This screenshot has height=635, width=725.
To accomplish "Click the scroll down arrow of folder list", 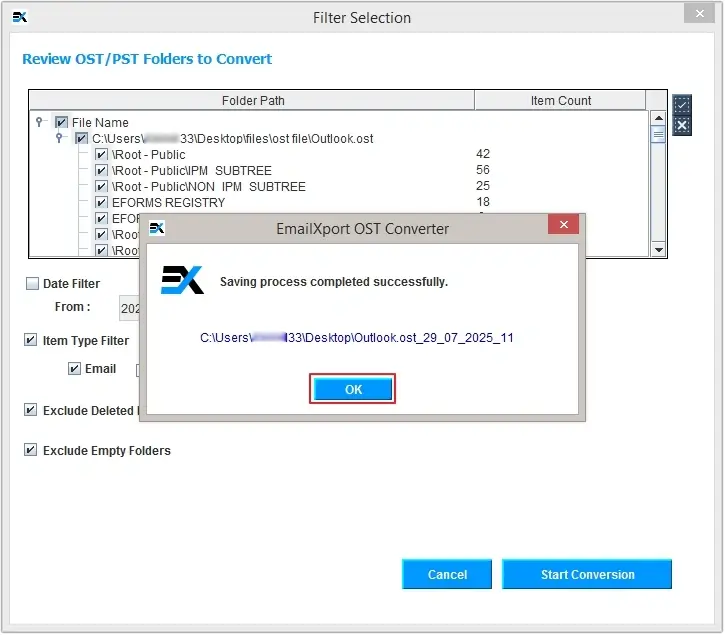I will pyautogui.click(x=657, y=249).
